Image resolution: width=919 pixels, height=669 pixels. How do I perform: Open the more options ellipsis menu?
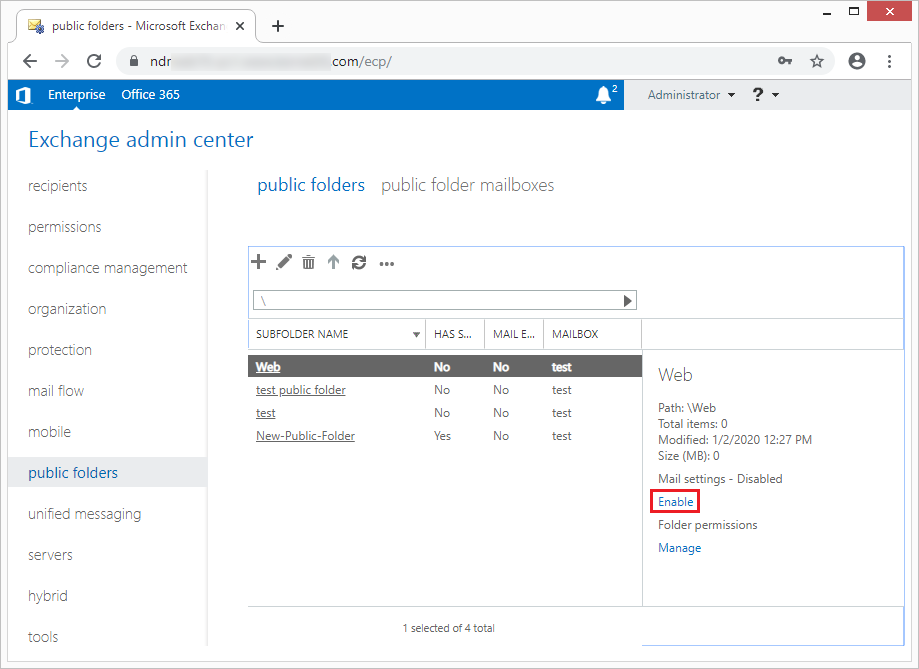coord(387,264)
